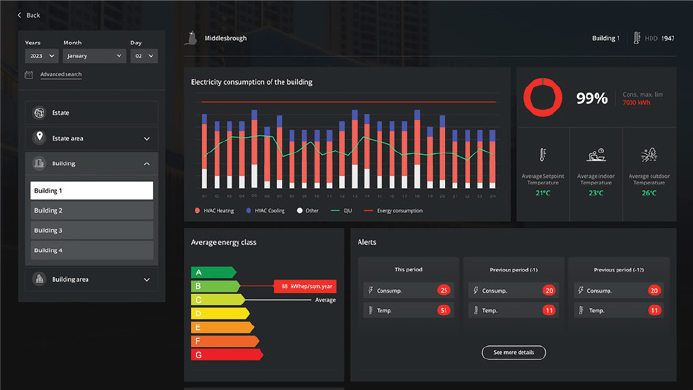Click the HDD thermometer icon in header
The height and width of the screenshot is (390, 693).
(x=637, y=38)
